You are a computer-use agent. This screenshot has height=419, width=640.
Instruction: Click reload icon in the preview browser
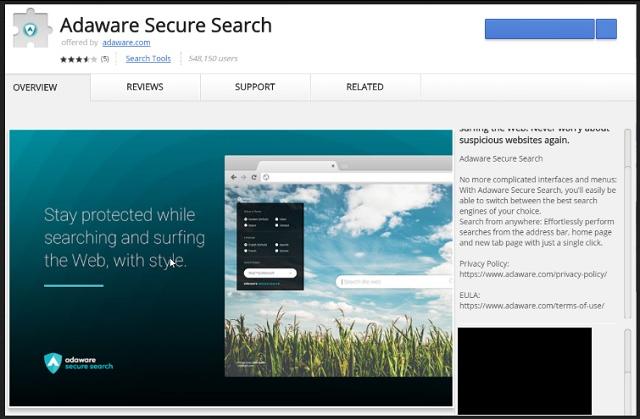coord(254,177)
